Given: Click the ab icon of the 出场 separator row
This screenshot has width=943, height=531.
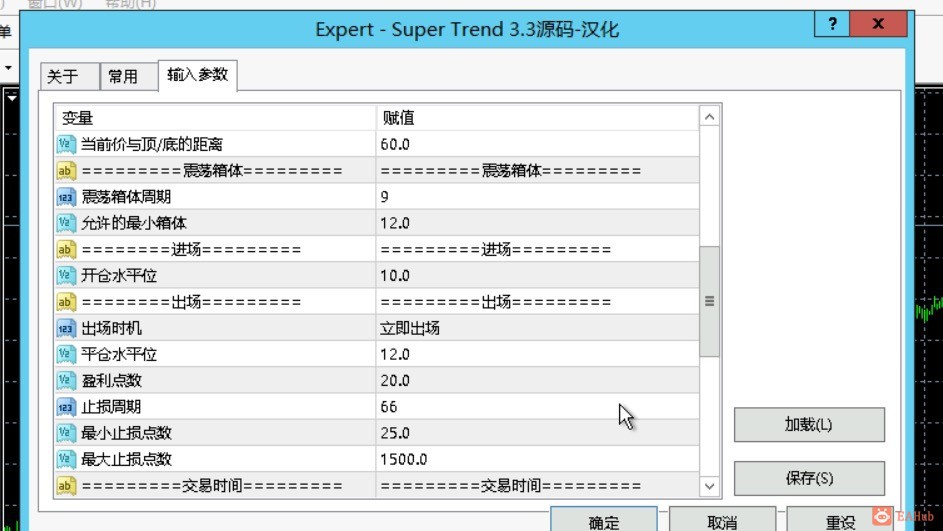Looking at the screenshot, I should pos(66,302).
